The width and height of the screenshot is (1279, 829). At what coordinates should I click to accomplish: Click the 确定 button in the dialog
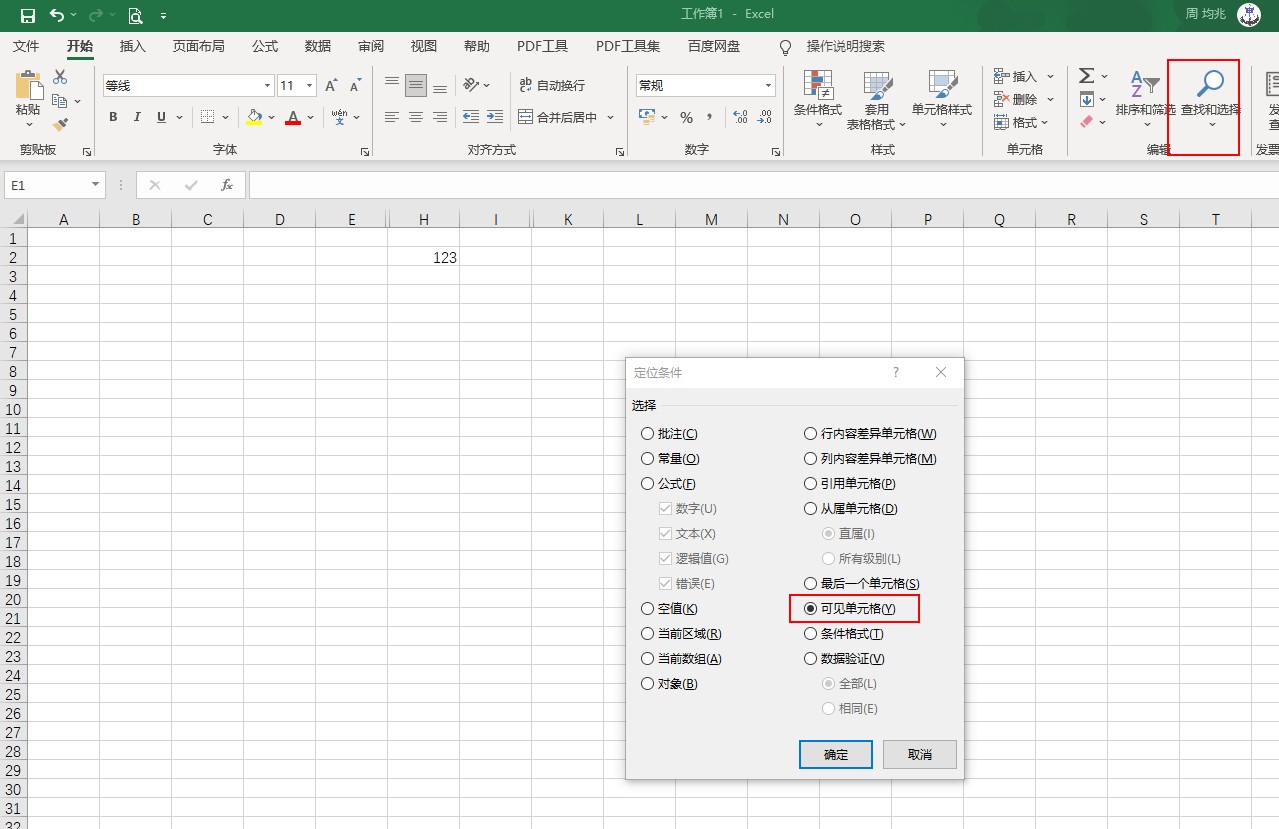(836, 754)
